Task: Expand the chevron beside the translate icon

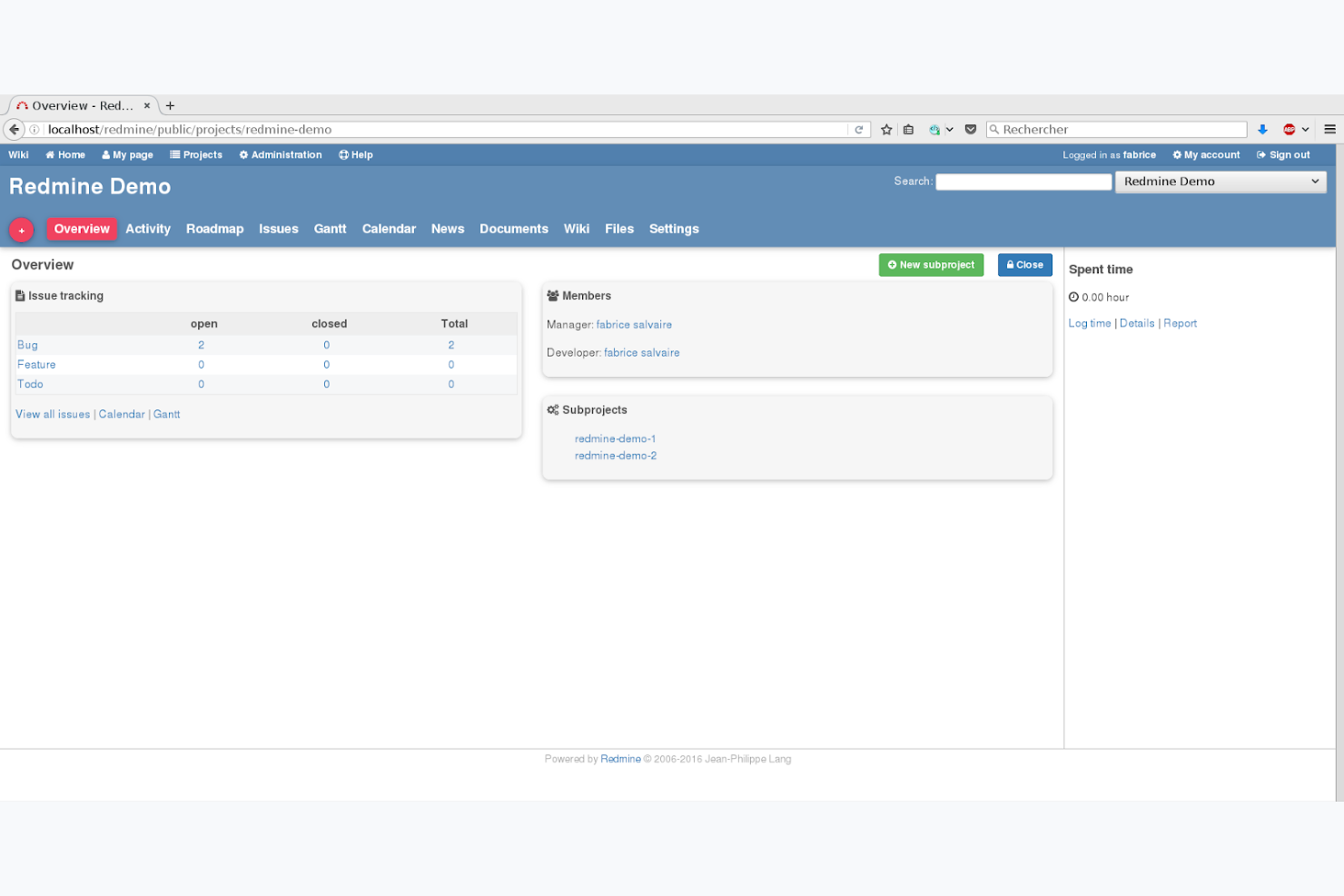Action: point(950,129)
